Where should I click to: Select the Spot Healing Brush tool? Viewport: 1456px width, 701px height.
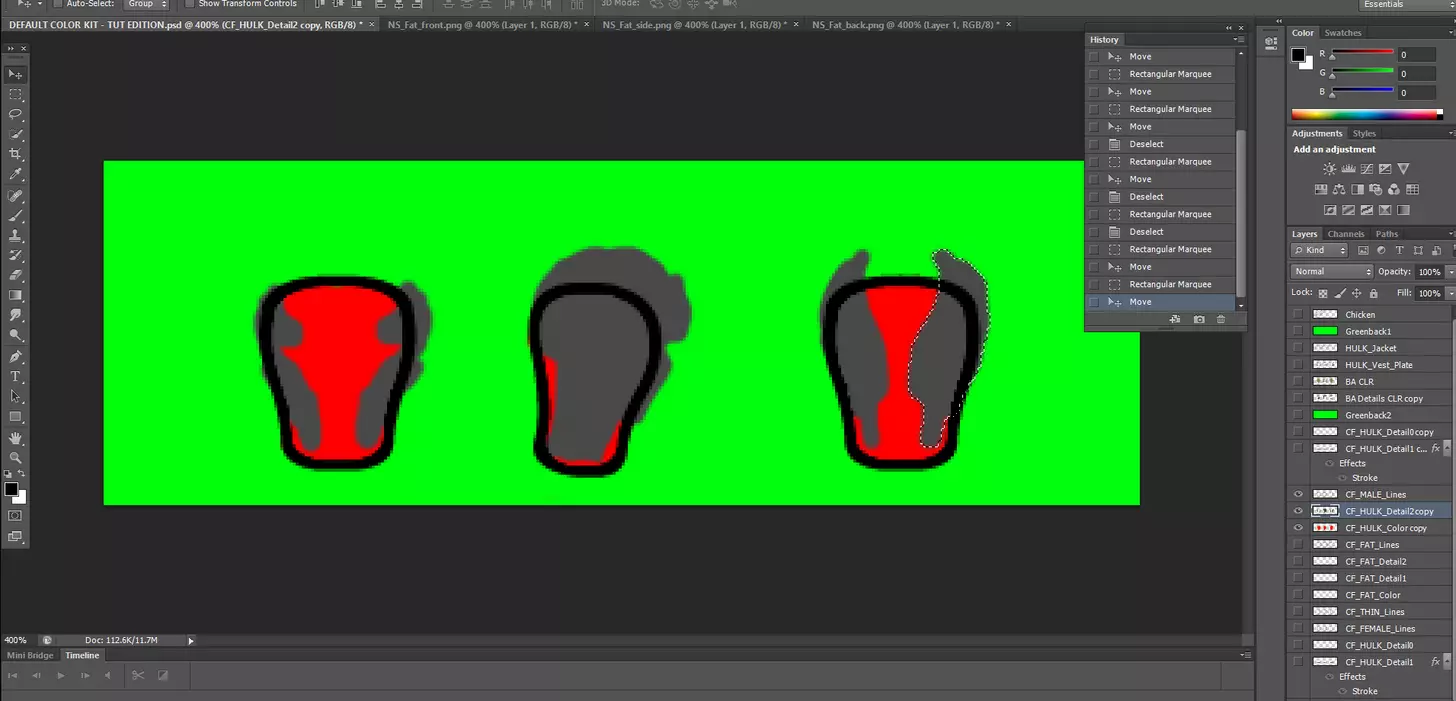pyautogui.click(x=15, y=196)
